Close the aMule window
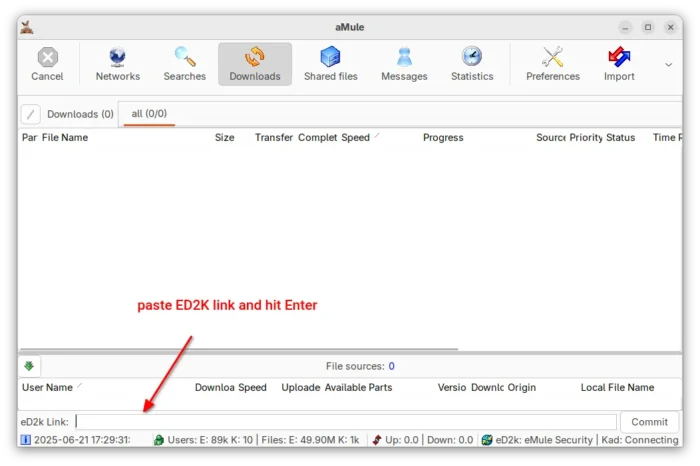 click(x=671, y=28)
